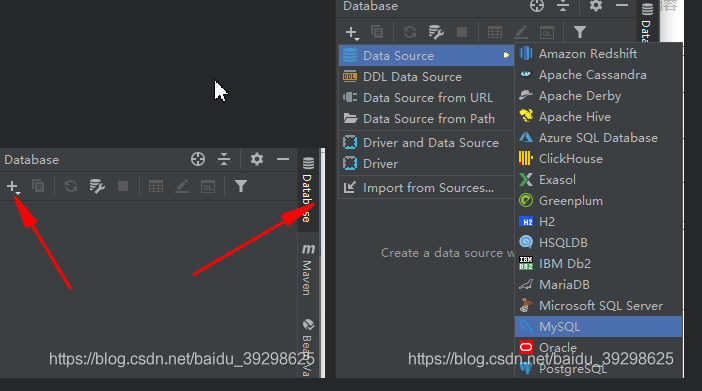702x391 pixels.
Task: Select IBM Db2 data source
Action: [x=599, y=264]
